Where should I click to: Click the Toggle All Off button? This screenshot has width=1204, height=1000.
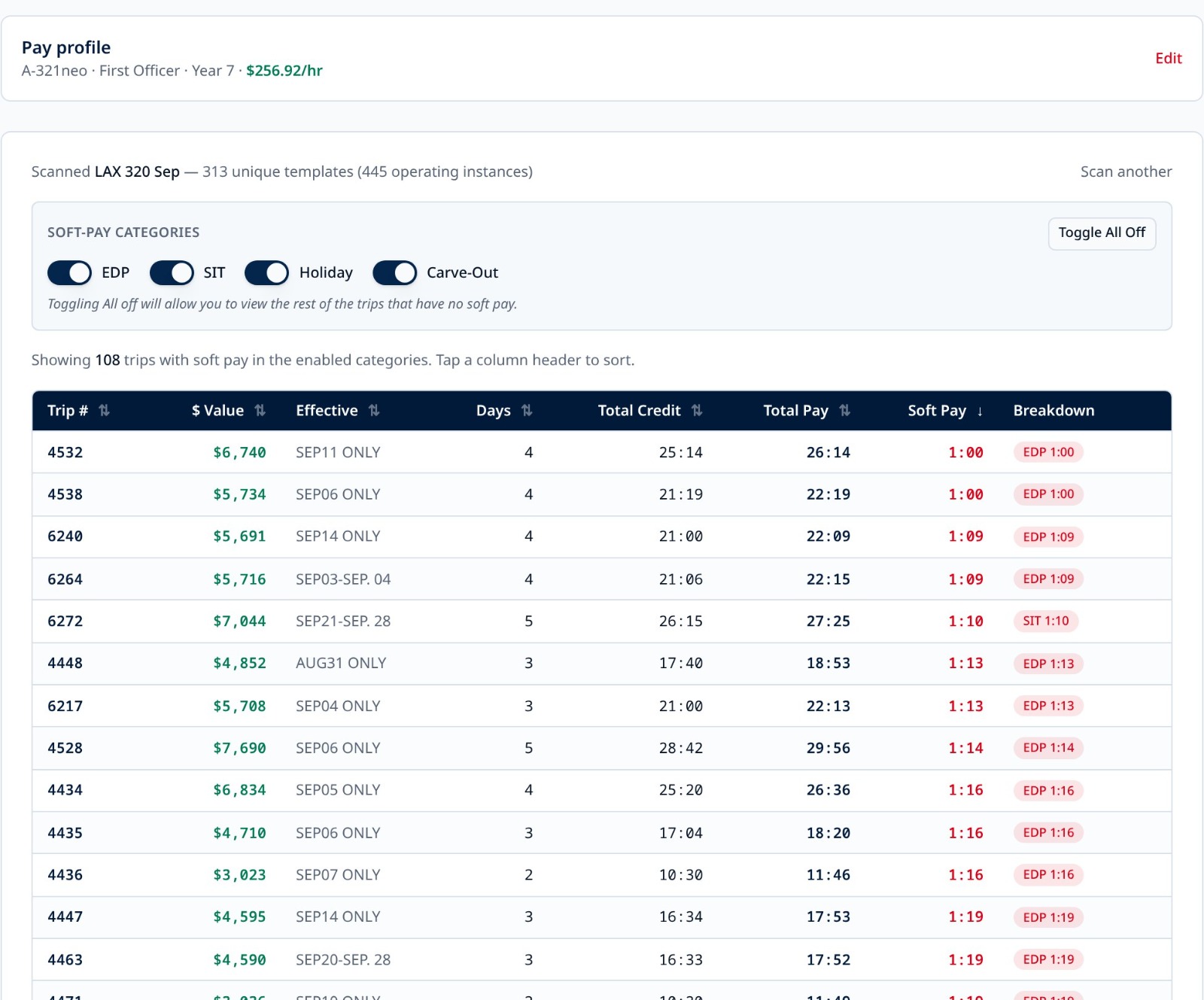(x=1102, y=233)
